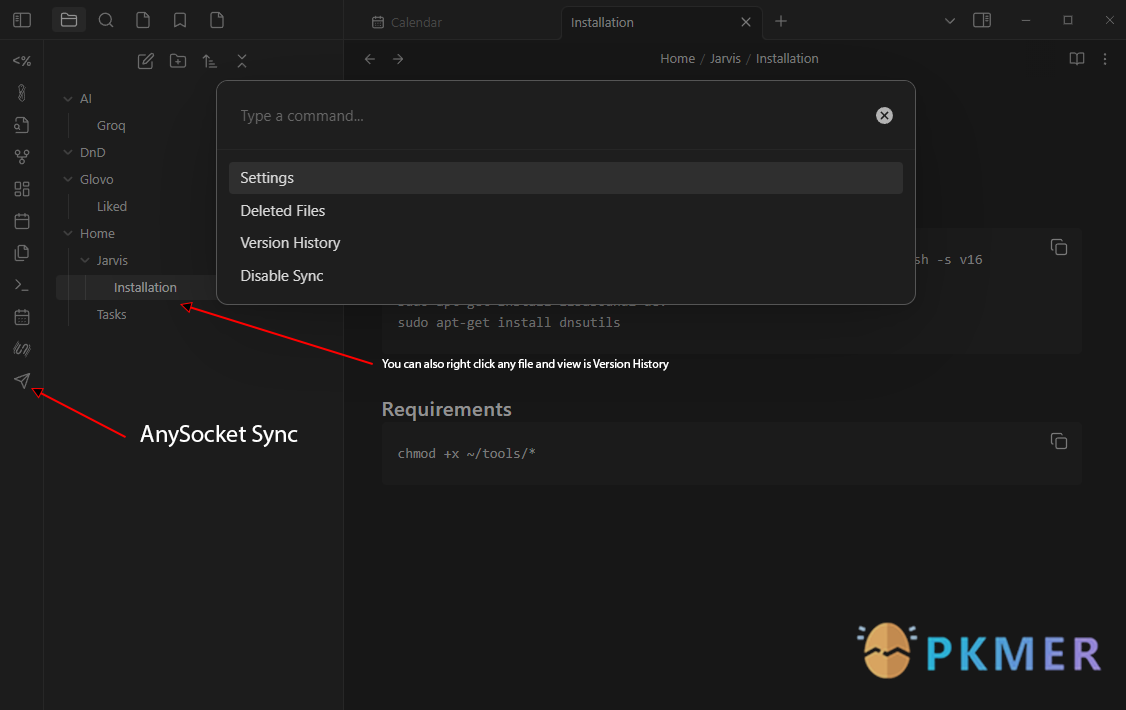The width and height of the screenshot is (1126, 710).
Task: Open the Liked note
Action: click(x=112, y=207)
